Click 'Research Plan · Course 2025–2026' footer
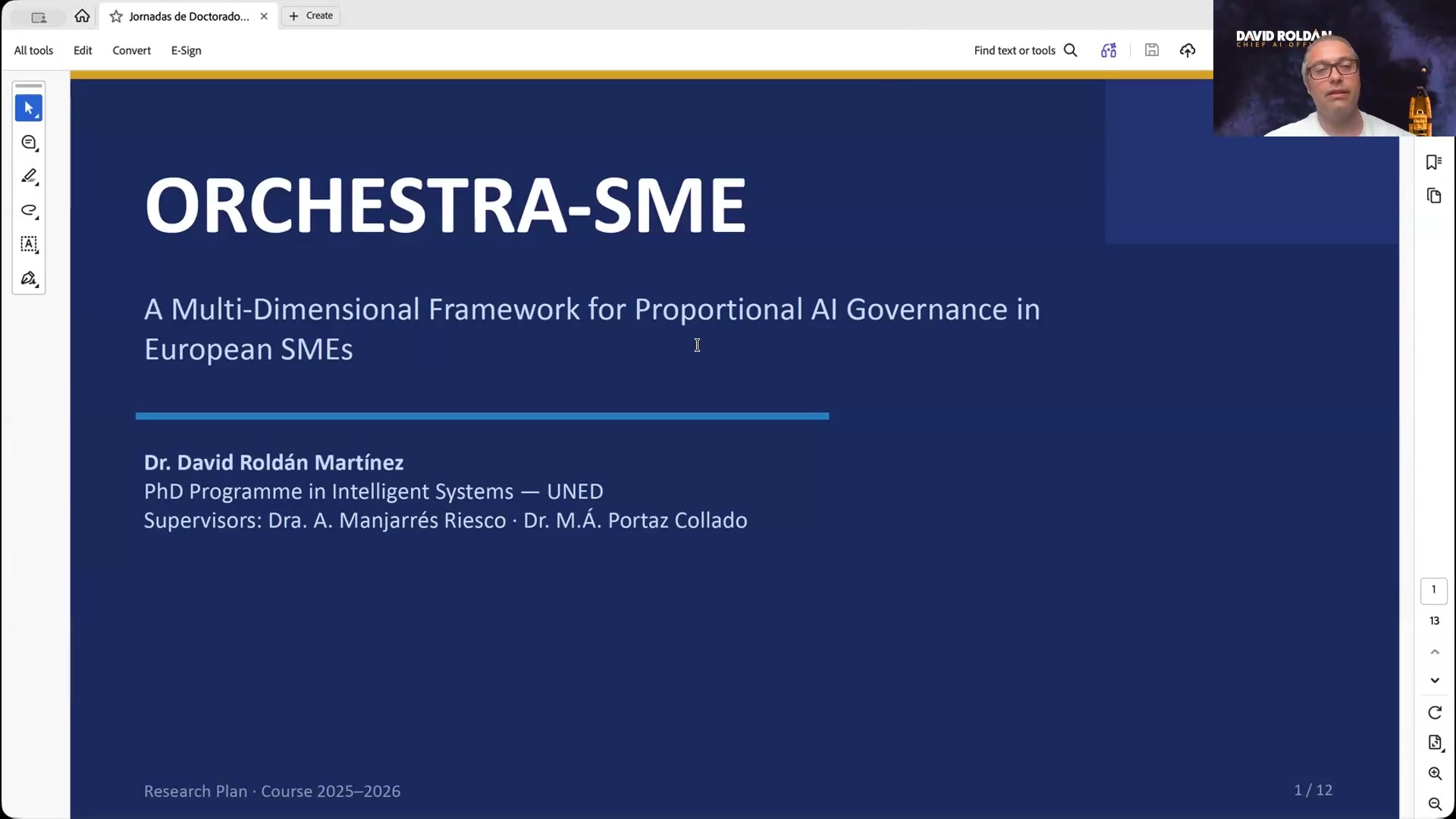This screenshot has width=1456, height=819. click(272, 791)
